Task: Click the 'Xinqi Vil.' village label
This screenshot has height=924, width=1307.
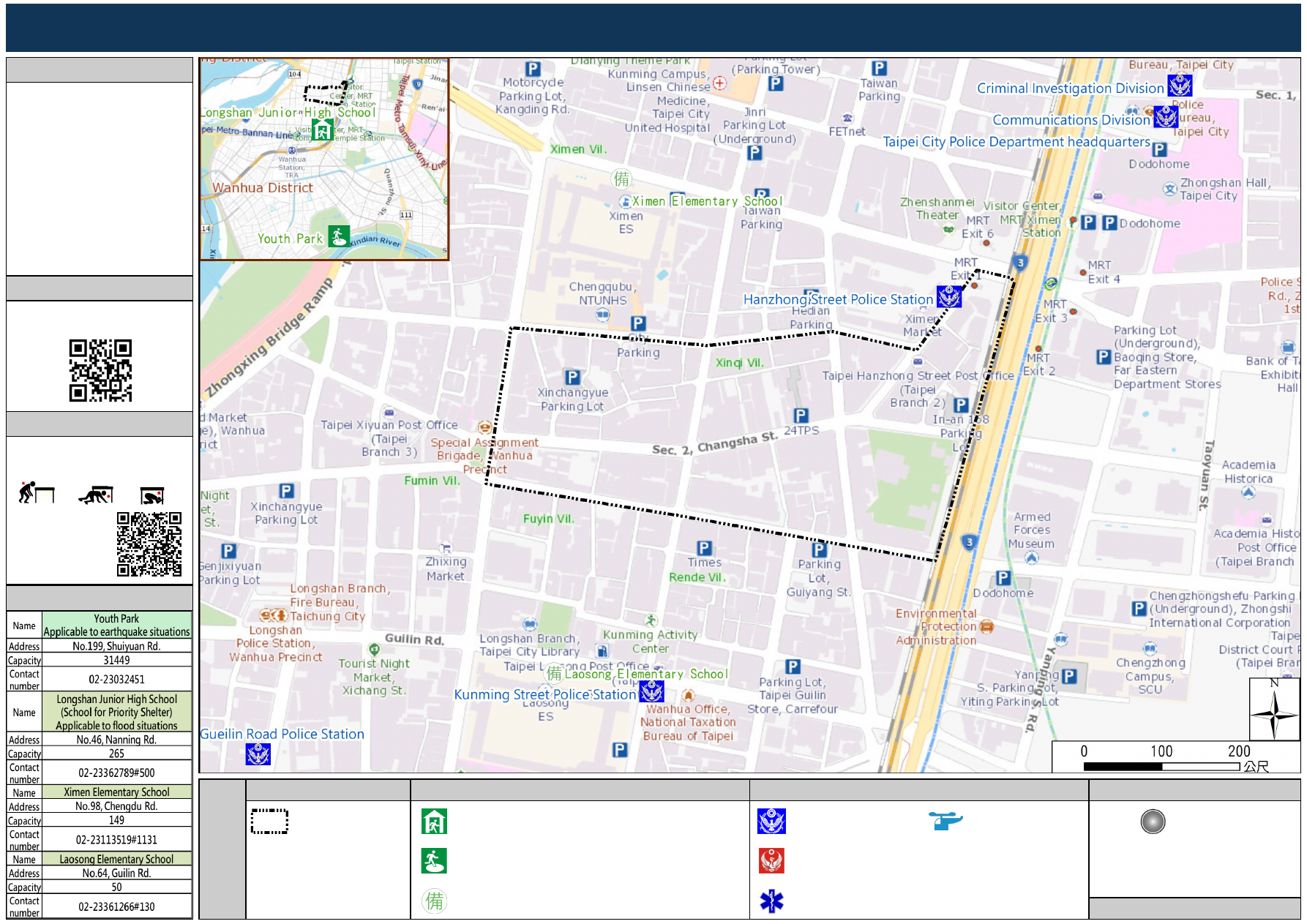Action: point(740,363)
